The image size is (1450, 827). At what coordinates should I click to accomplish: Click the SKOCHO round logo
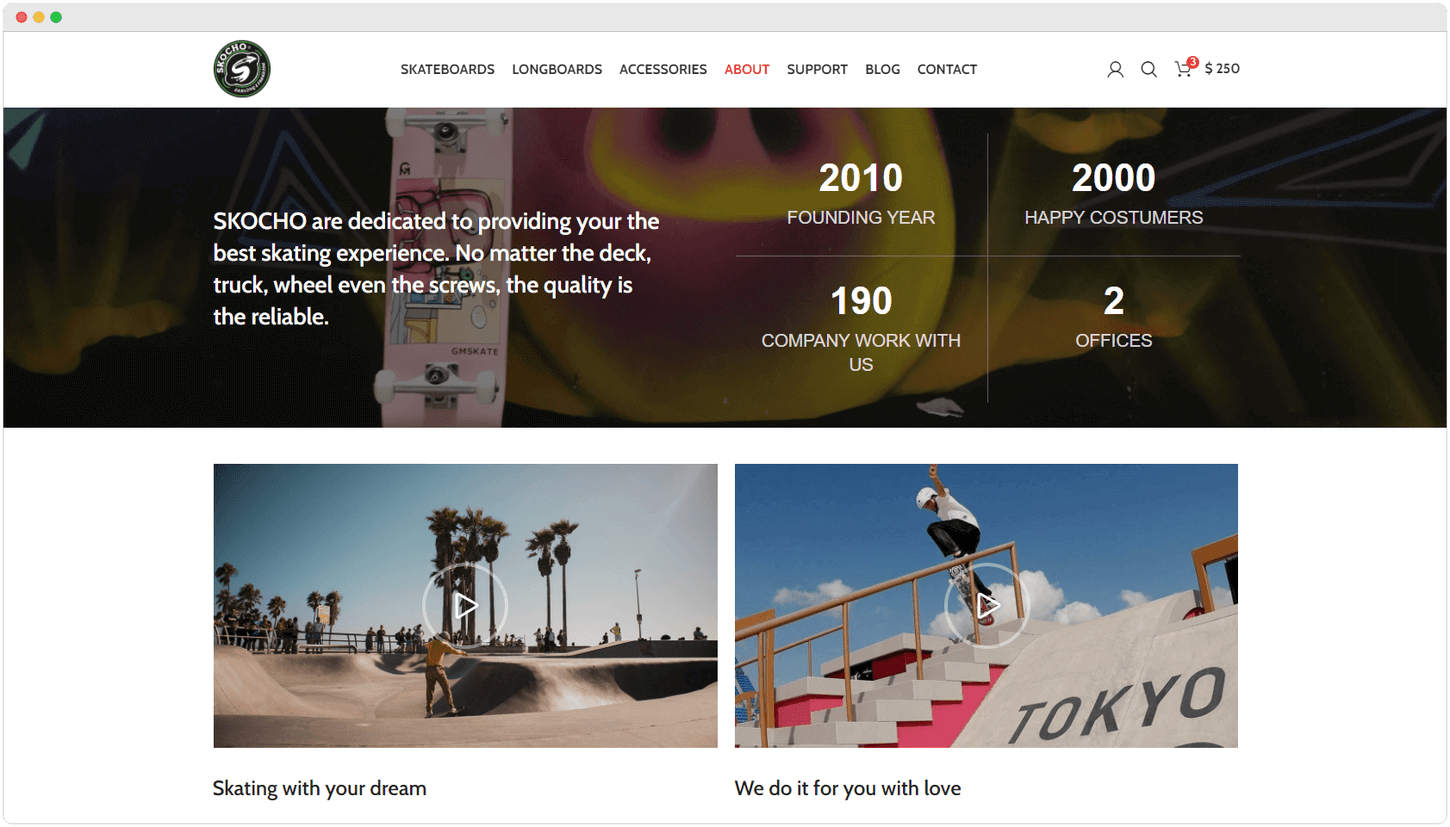tap(242, 69)
